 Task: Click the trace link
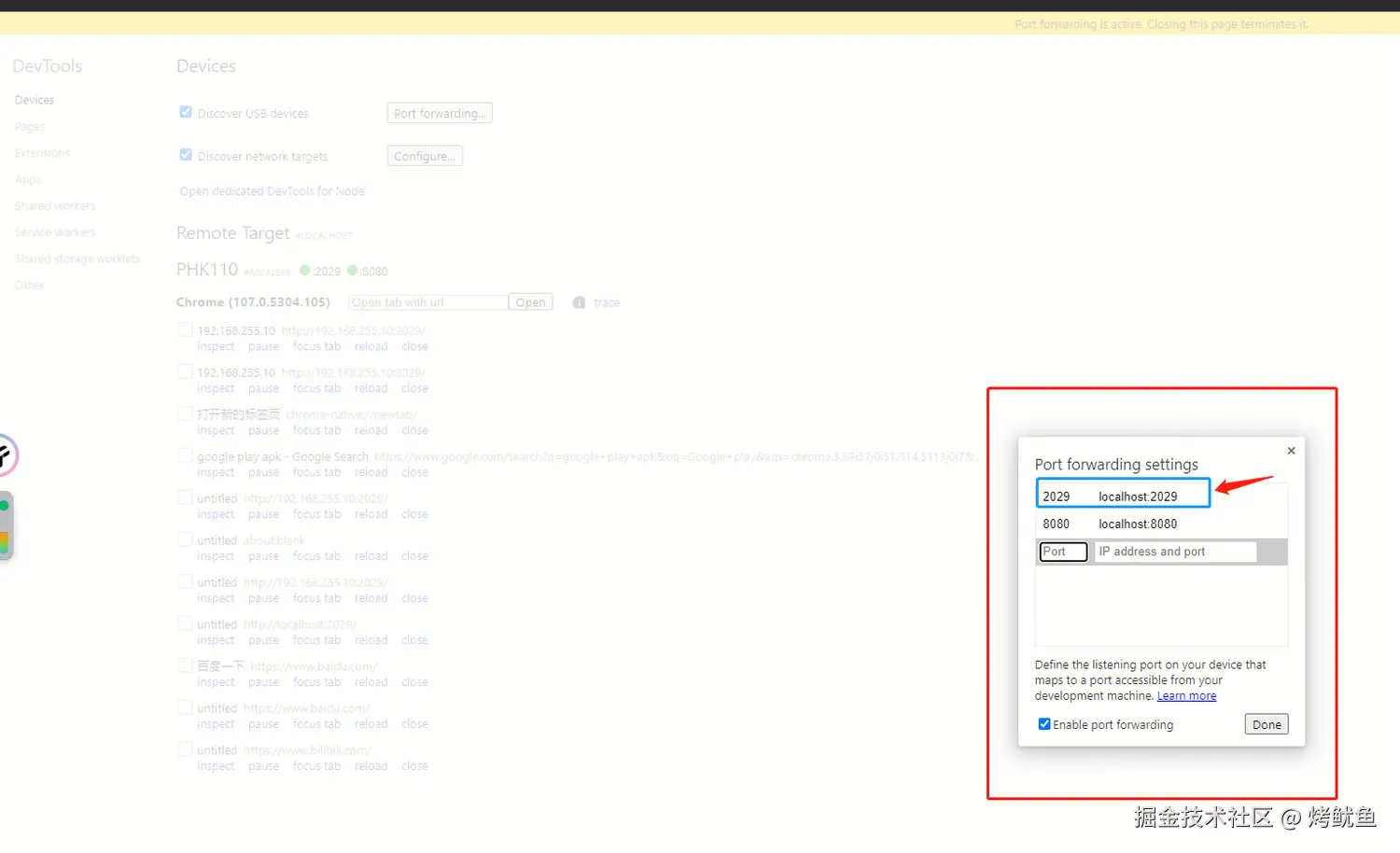point(607,302)
